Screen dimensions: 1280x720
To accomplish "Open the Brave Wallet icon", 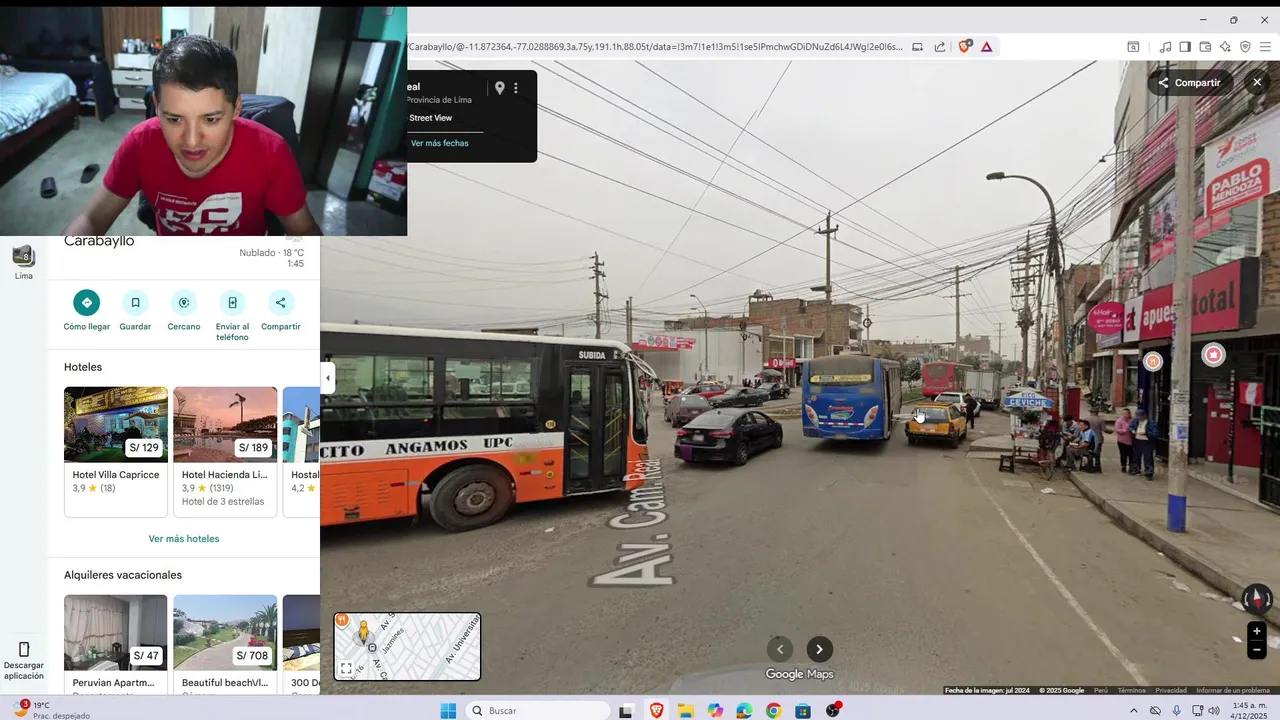I will coord(1205,46).
